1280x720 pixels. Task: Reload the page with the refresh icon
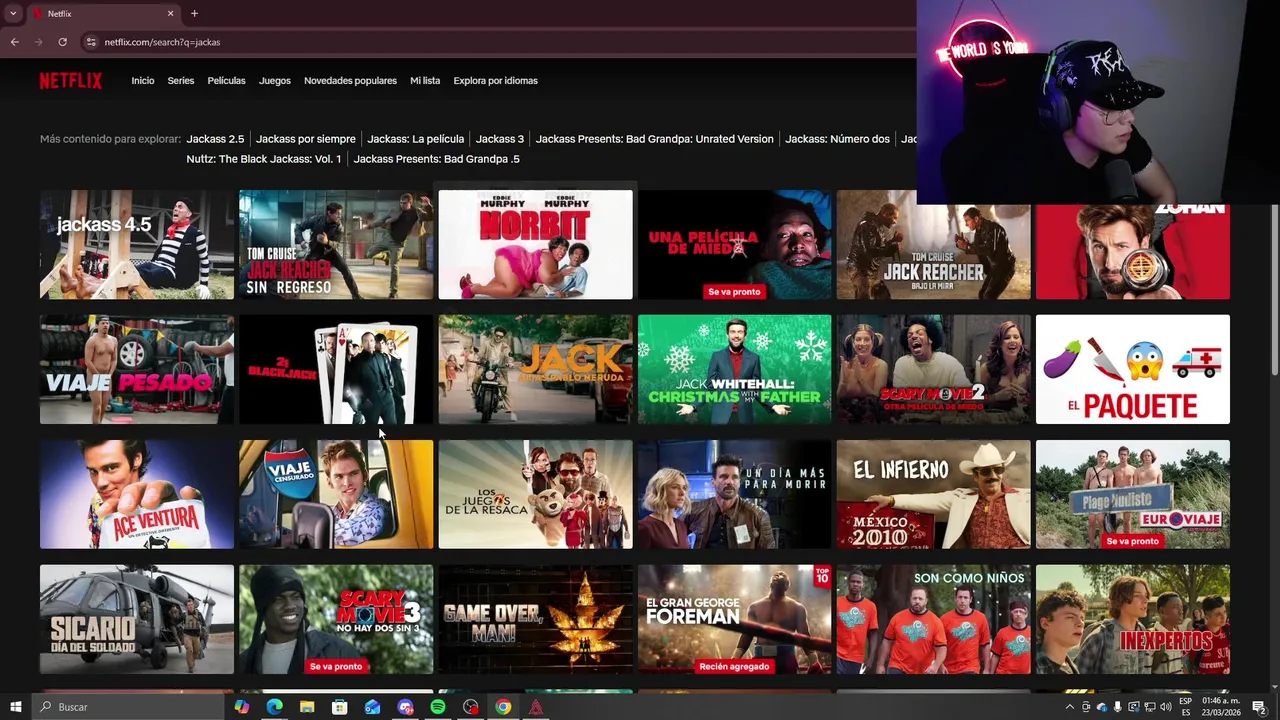click(62, 42)
